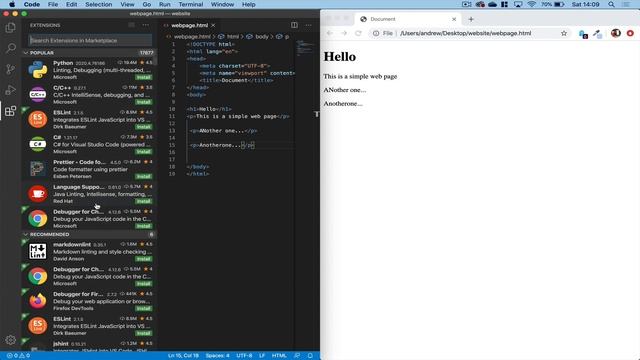Open the File menu
This screenshot has width=640, height=360.
pyautogui.click(x=53, y=4)
